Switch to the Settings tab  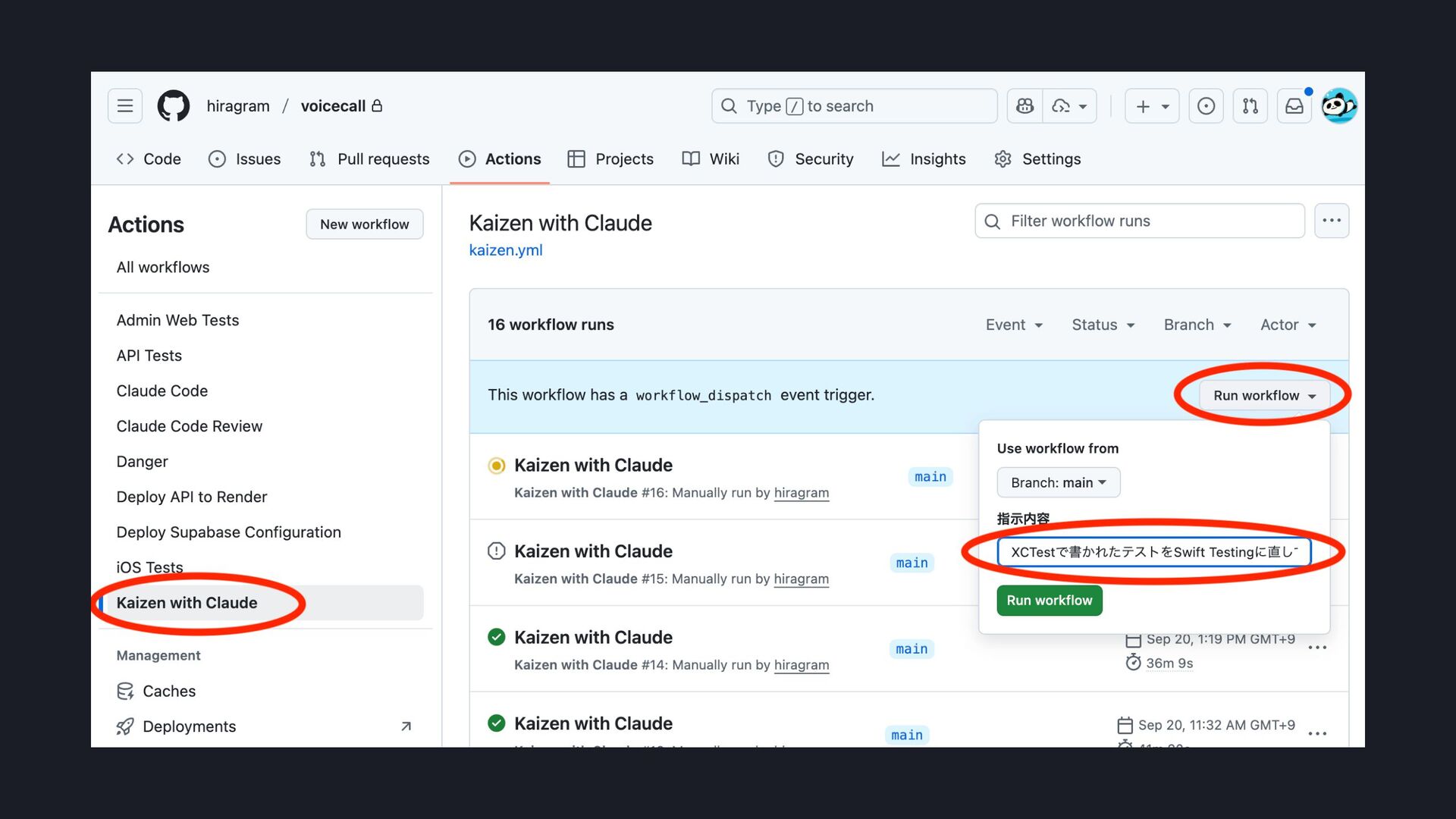1037,159
